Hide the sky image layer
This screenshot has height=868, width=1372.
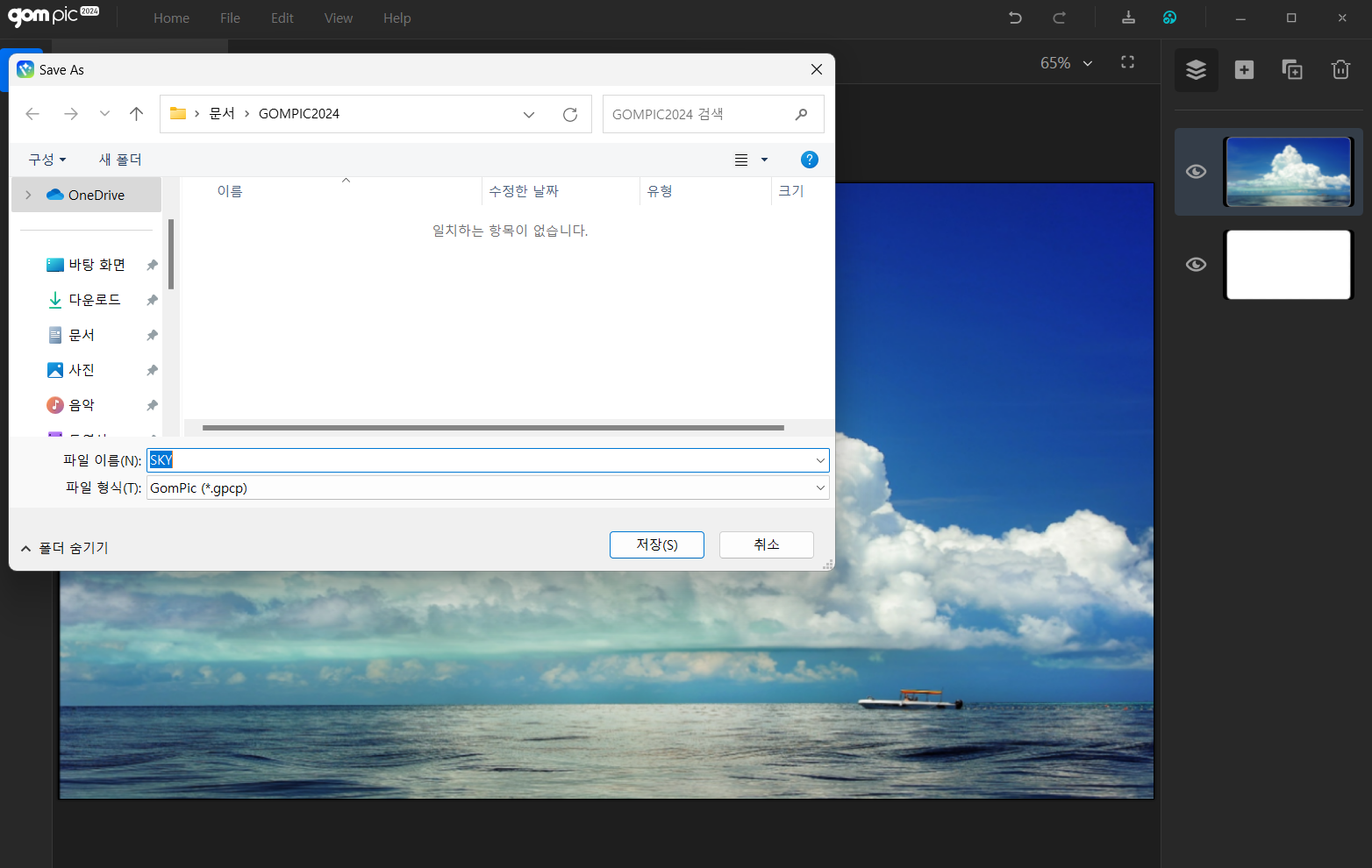tap(1196, 172)
